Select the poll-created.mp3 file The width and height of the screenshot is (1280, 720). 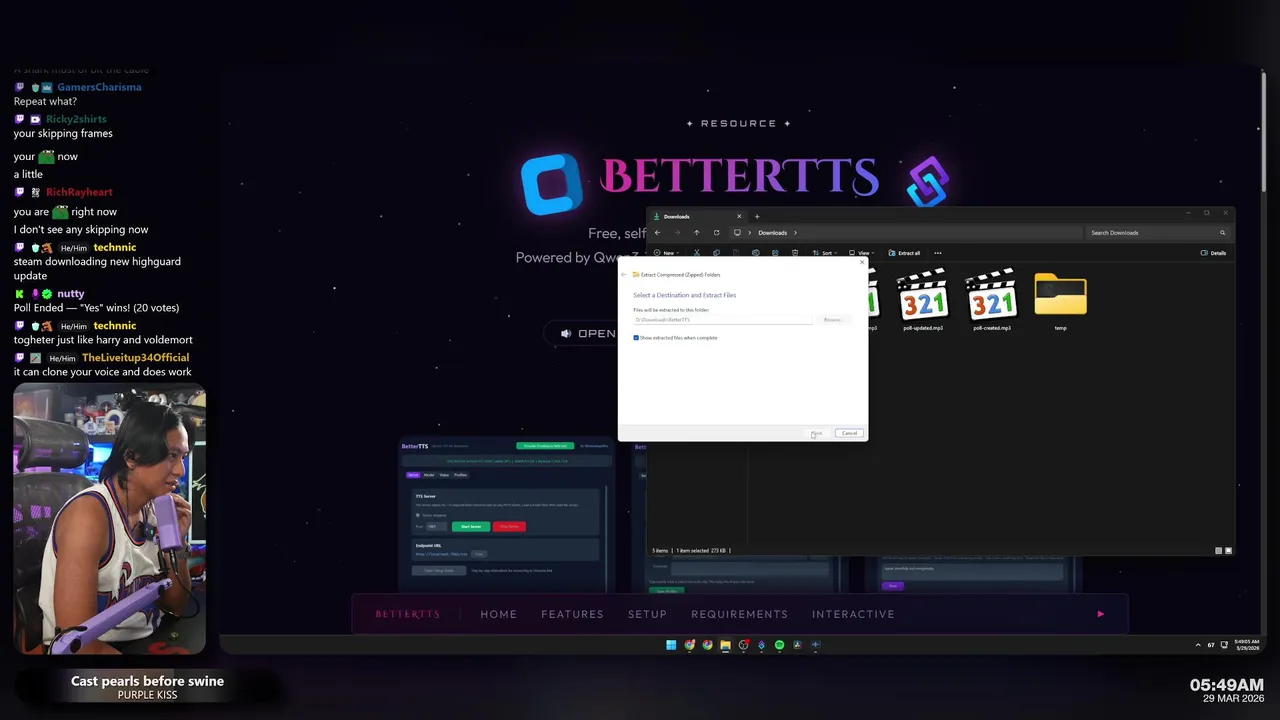click(992, 300)
